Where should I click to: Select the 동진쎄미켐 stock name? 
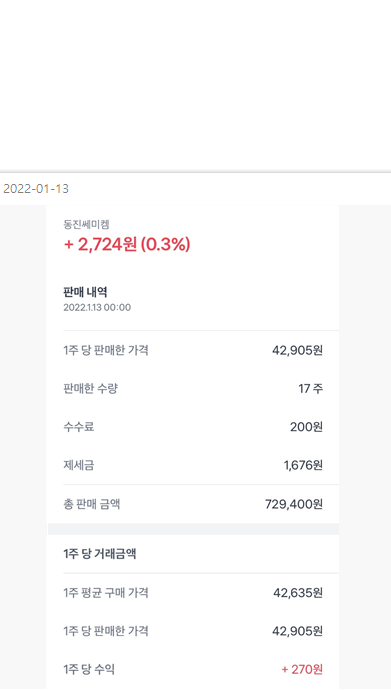pos(86,224)
